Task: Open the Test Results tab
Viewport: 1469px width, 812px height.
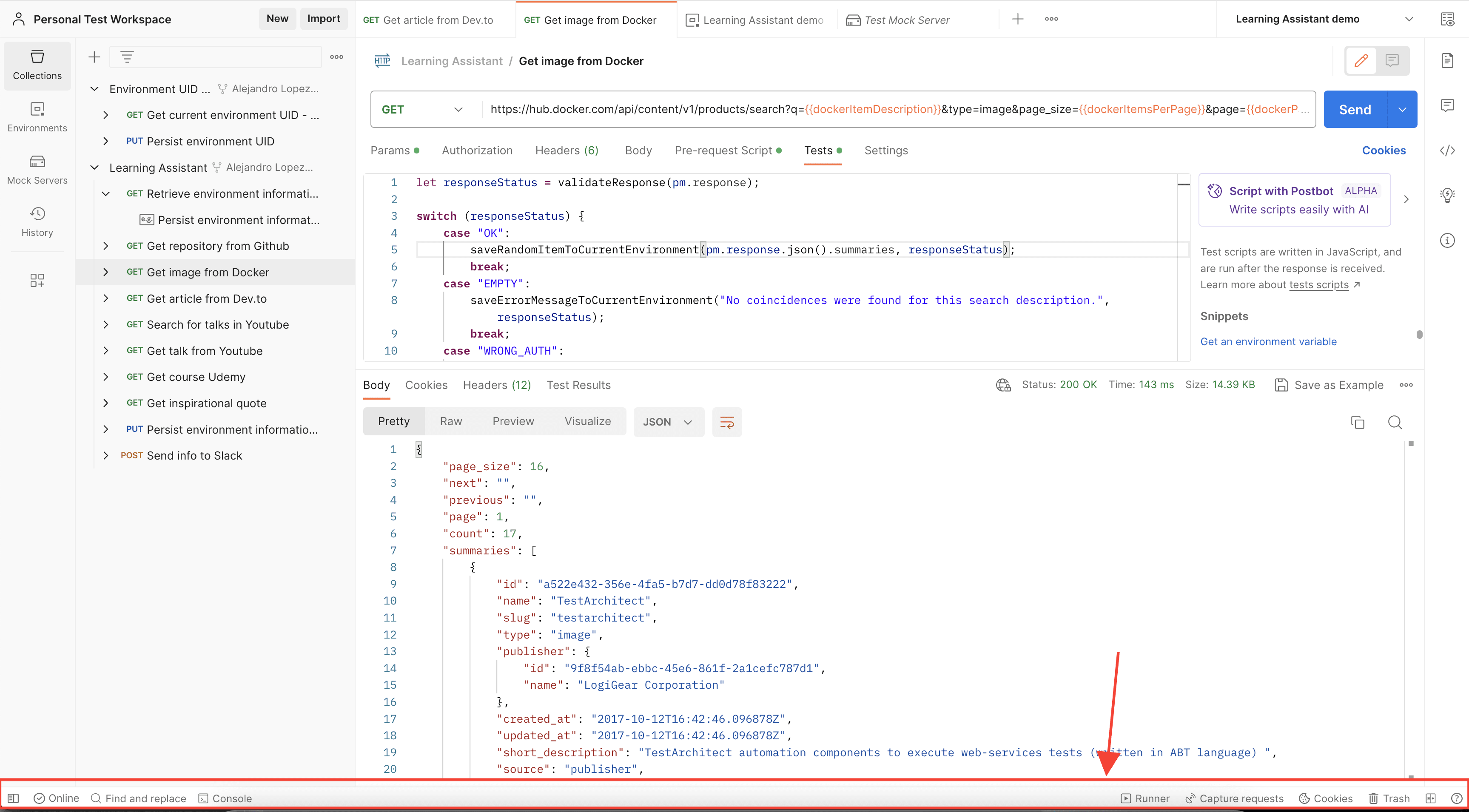Action: (579, 385)
